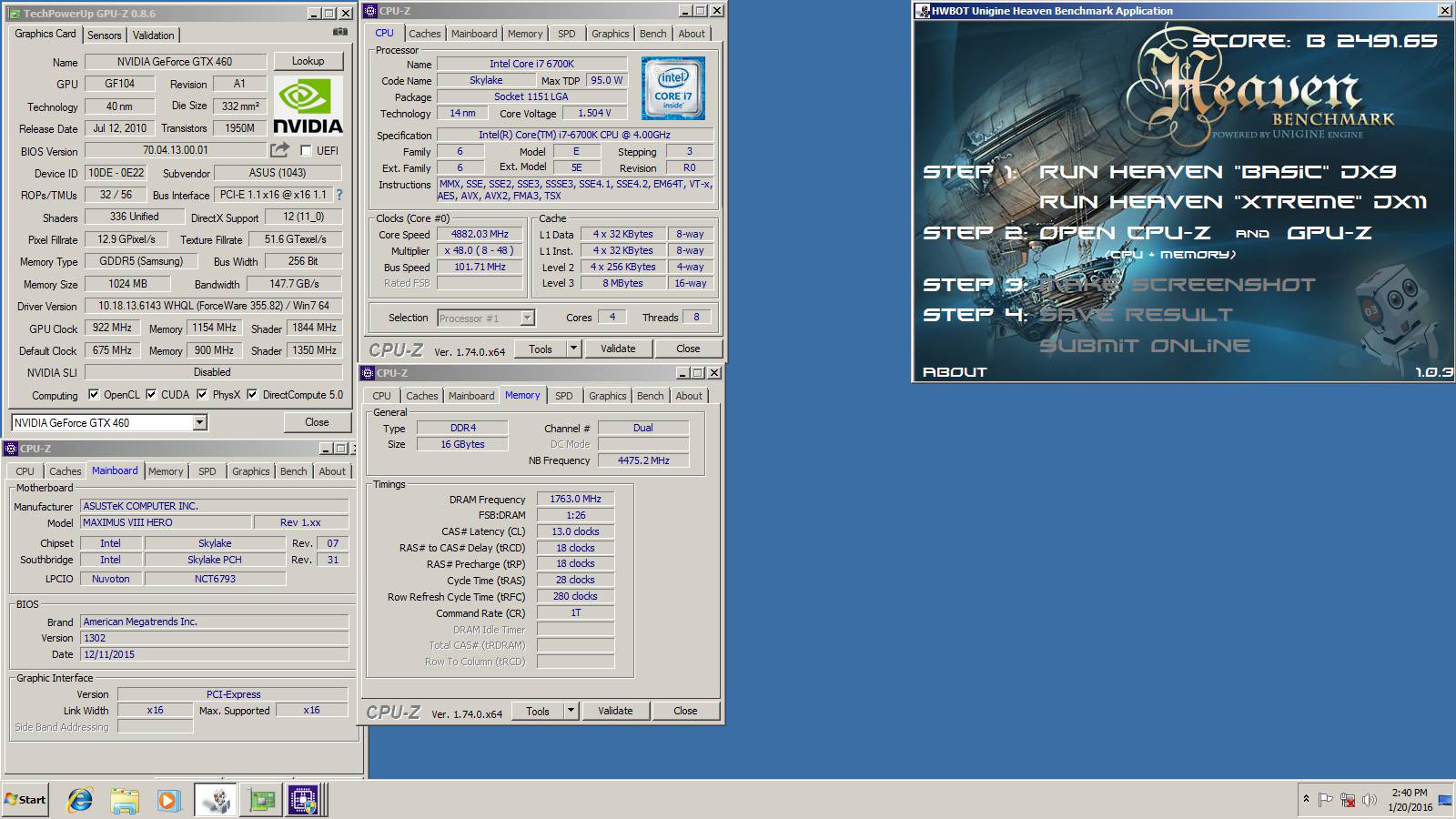Open network tray icon
Image resolution: width=1456 pixels, height=819 pixels.
pyautogui.click(x=1347, y=800)
